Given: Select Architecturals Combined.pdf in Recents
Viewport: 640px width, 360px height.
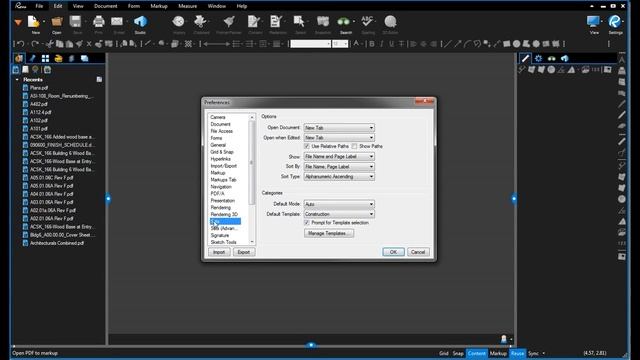Looking at the screenshot, I should 57,243.
